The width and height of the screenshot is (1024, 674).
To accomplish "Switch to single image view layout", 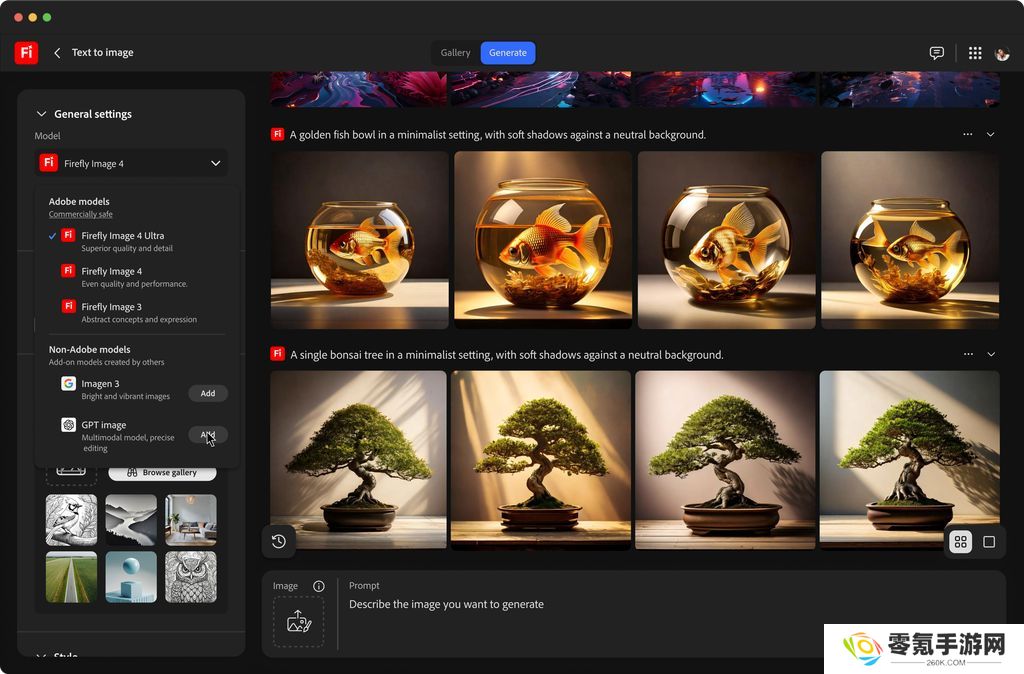I will tap(989, 542).
